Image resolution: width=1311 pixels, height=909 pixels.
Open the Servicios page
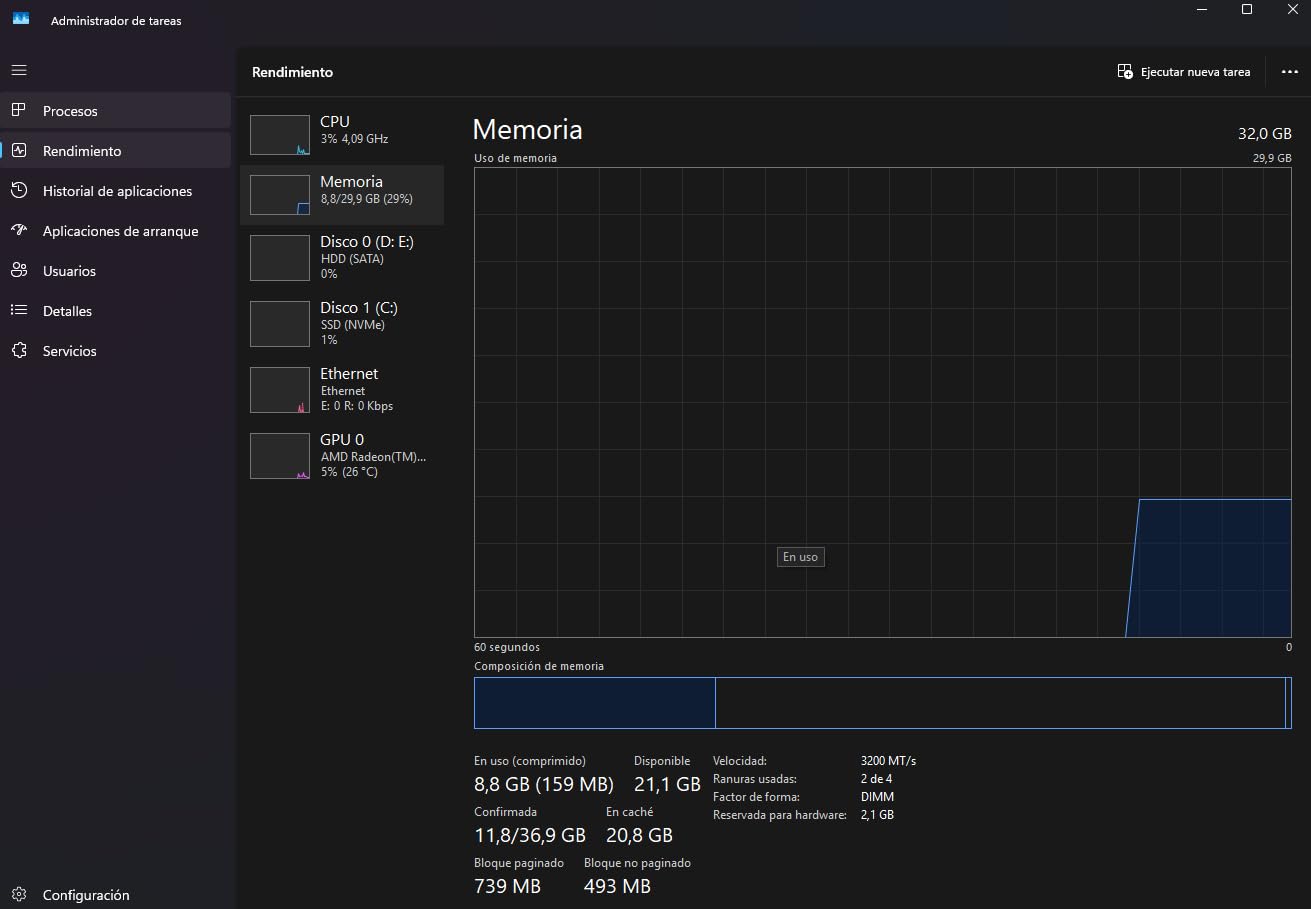click(116, 350)
